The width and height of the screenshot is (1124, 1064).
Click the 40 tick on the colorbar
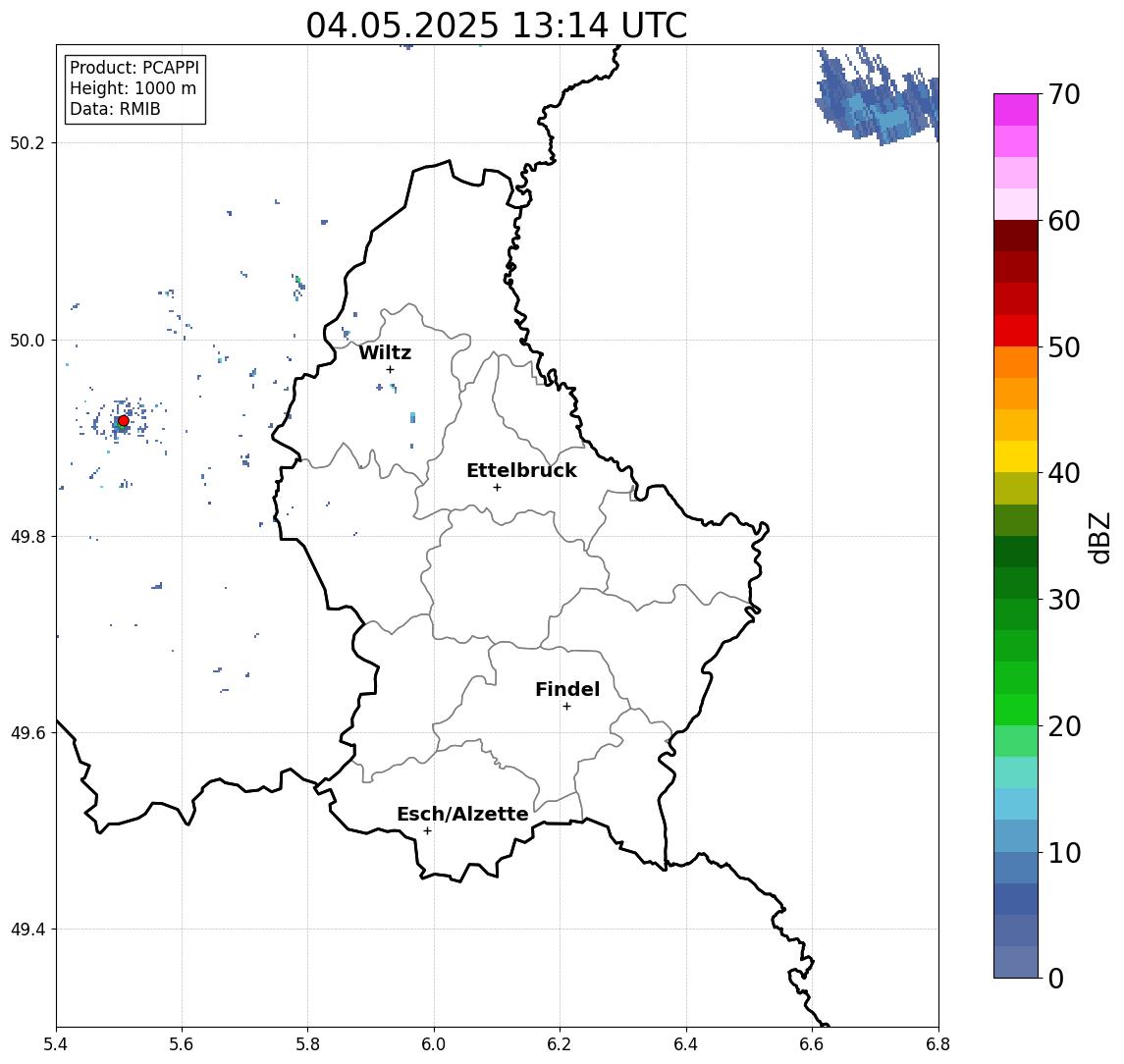tap(1064, 473)
